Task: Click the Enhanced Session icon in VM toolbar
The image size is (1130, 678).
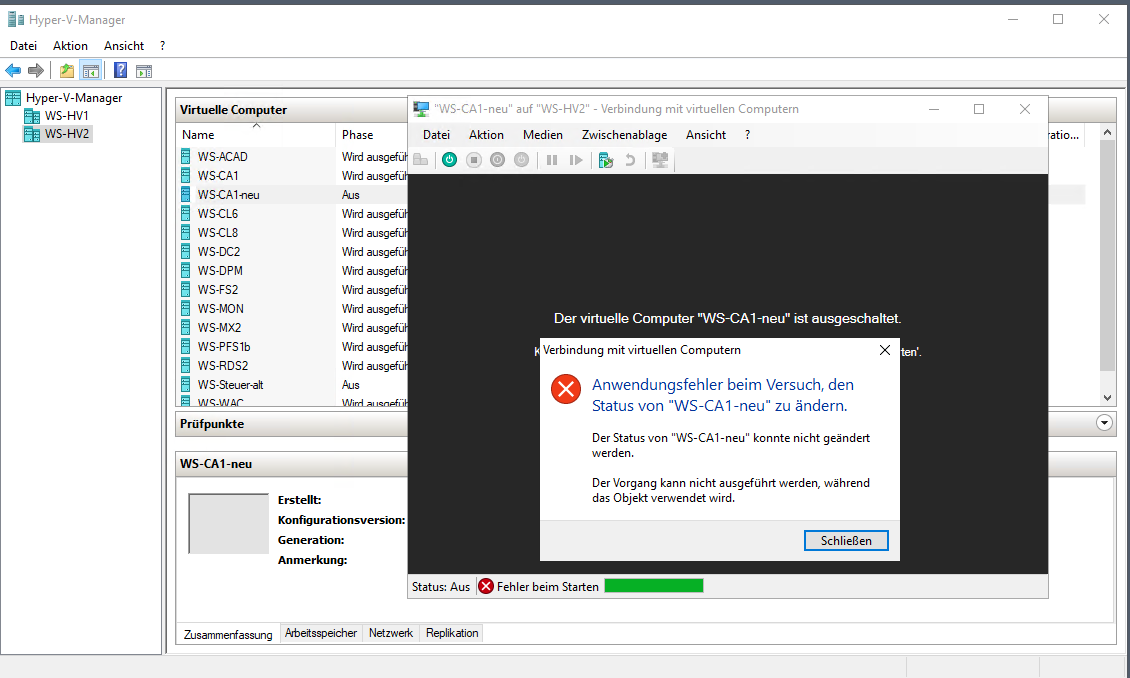Action: (660, 160)
